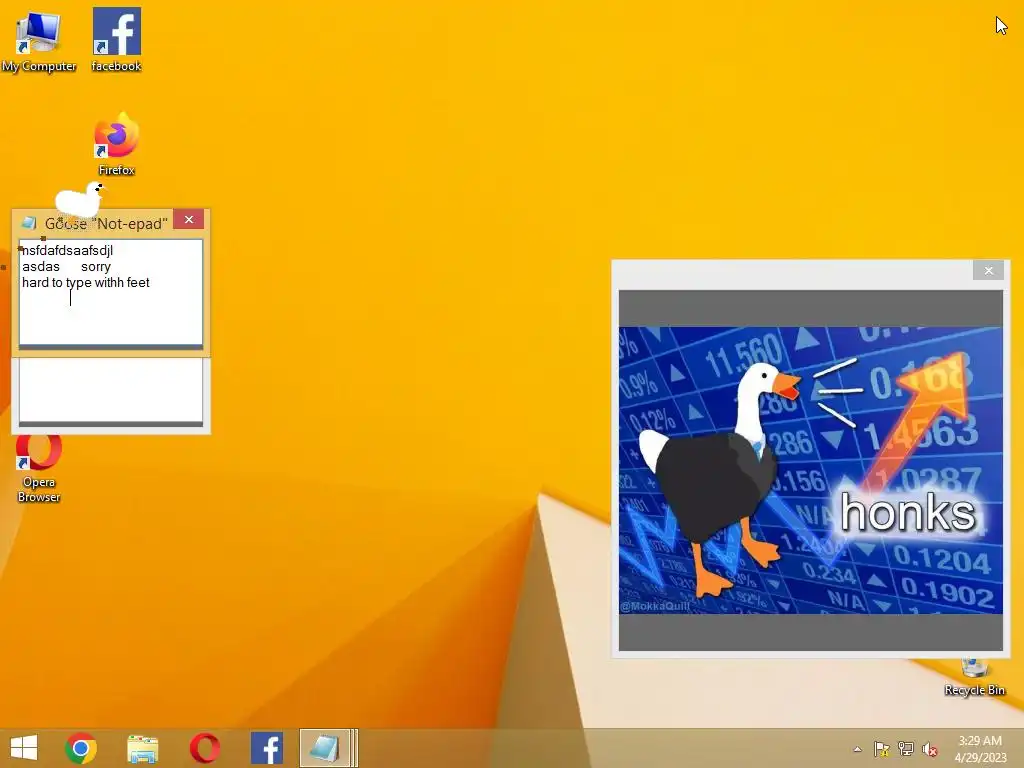Open the My Computer desktop shortcut
The image size is (1024, 768).
click(x=39, y=39)
